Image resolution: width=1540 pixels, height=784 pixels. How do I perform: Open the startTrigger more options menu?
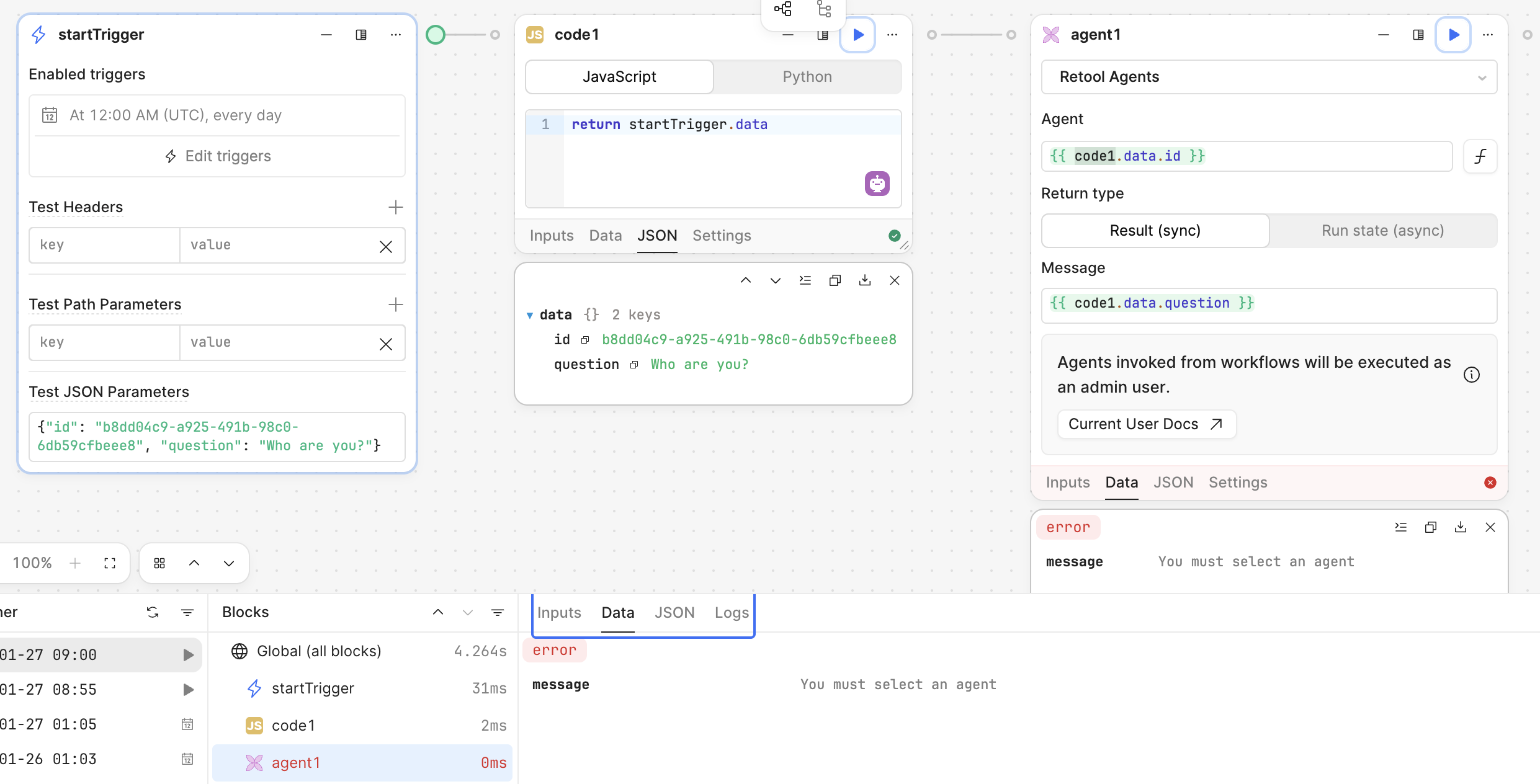395,35
